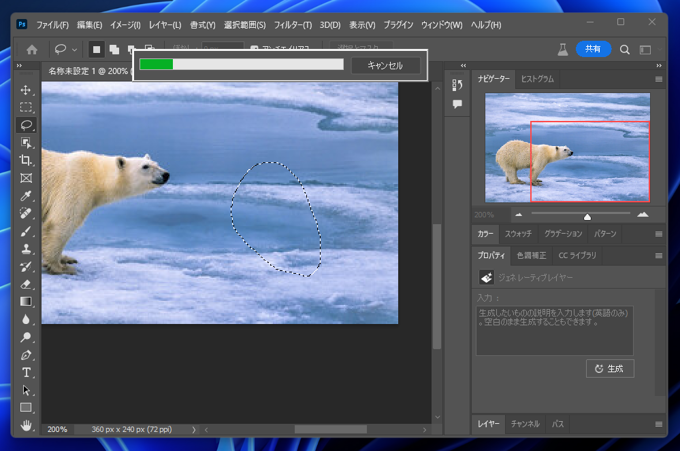Open the workspace switcher dropdown
This screenshot has width=680, height=451.
(x=645, y=50)
